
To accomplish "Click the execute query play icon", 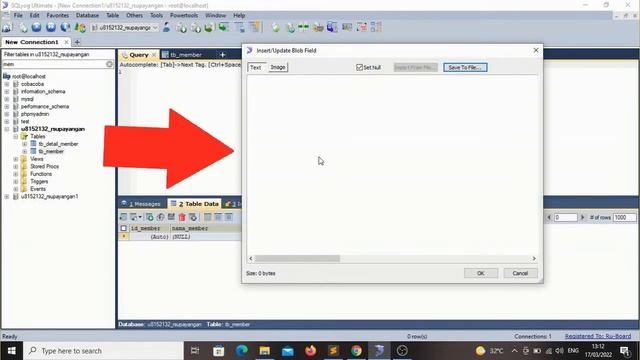I will tap(36, 27).
